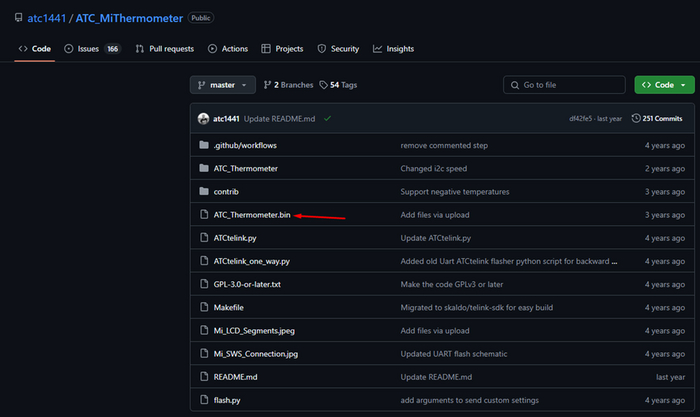Open atc1441 author link in commit header
Screen dimensions: 700x417
[x=226, y=119]
